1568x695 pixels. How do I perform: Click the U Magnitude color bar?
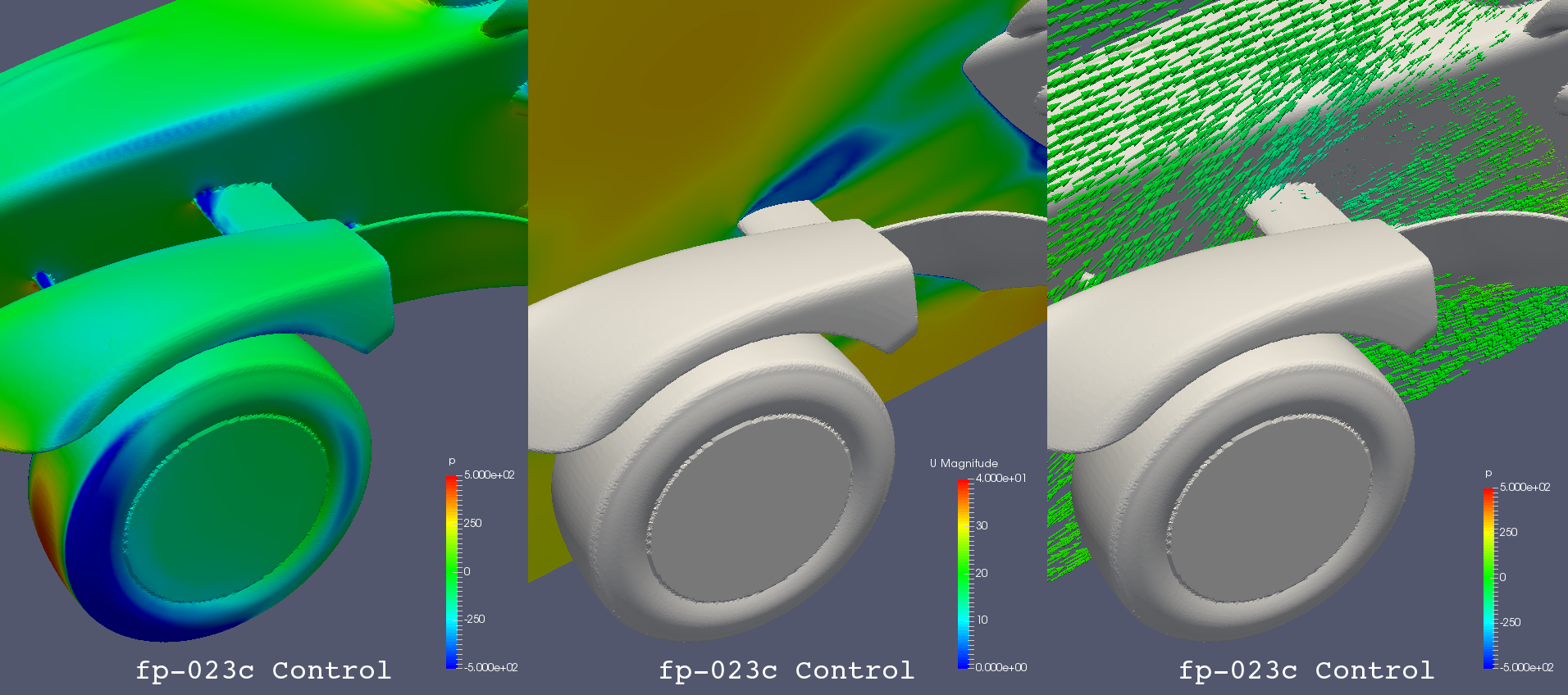[963, 574]
